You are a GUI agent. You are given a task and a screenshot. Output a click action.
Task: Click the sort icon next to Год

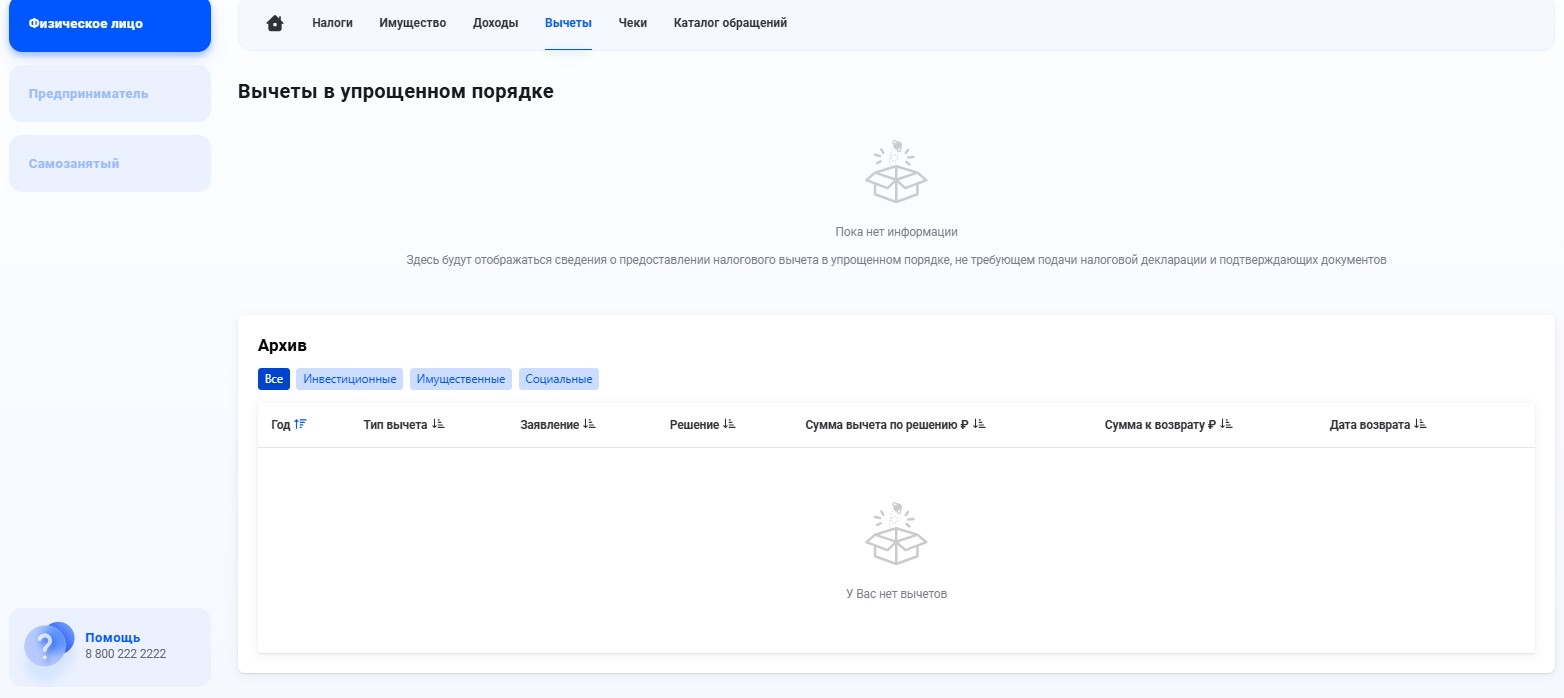click(x=298, y=423)
